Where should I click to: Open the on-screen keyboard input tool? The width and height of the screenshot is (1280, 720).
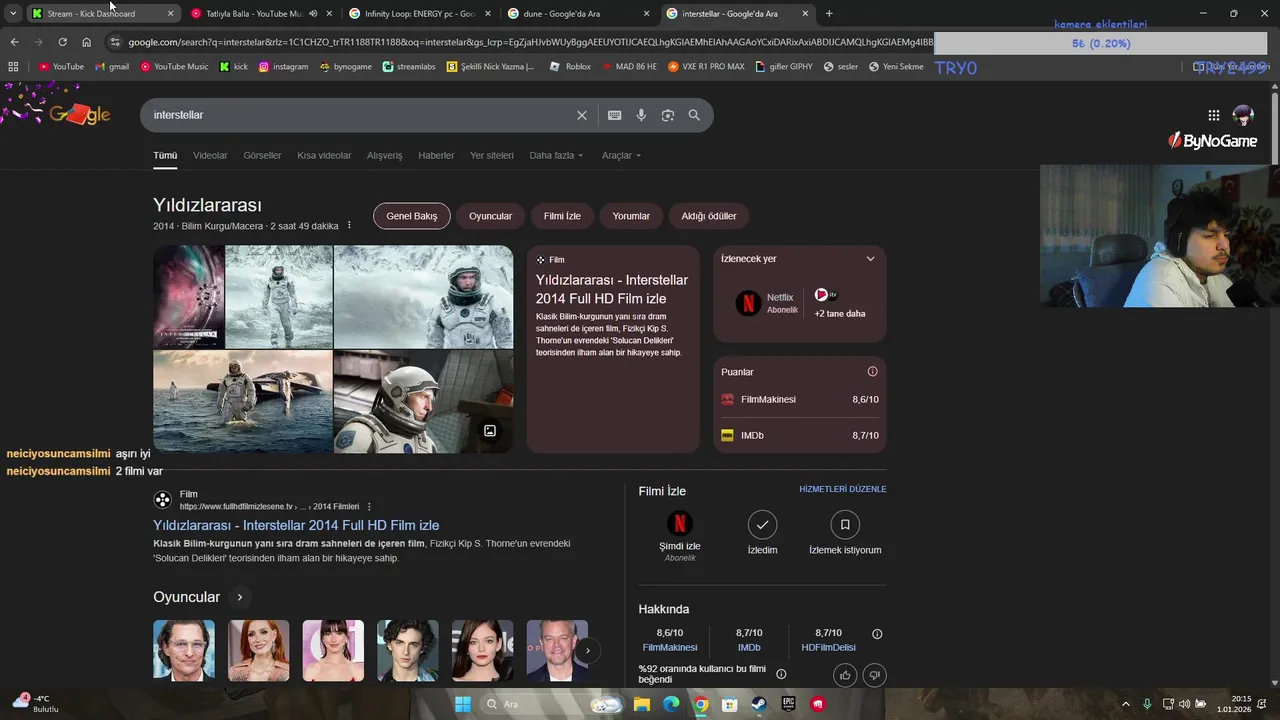[615, 115]
